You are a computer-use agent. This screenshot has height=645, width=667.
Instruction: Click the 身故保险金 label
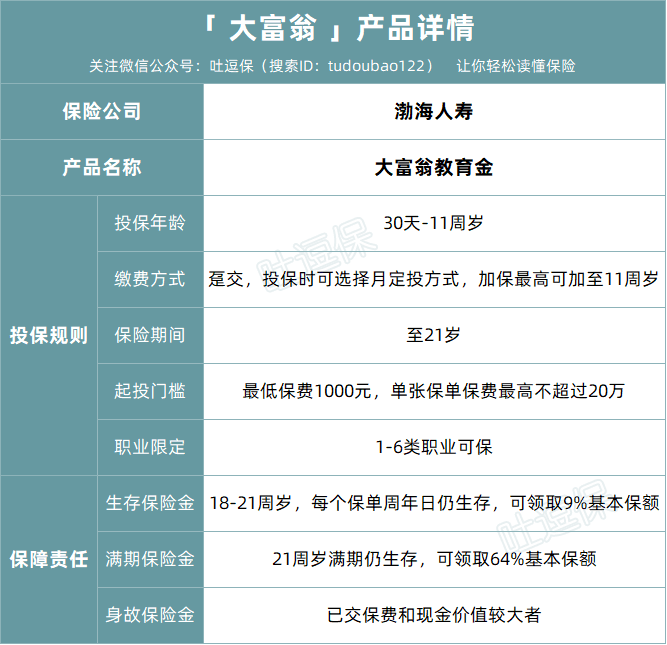[x=151, y=616]
